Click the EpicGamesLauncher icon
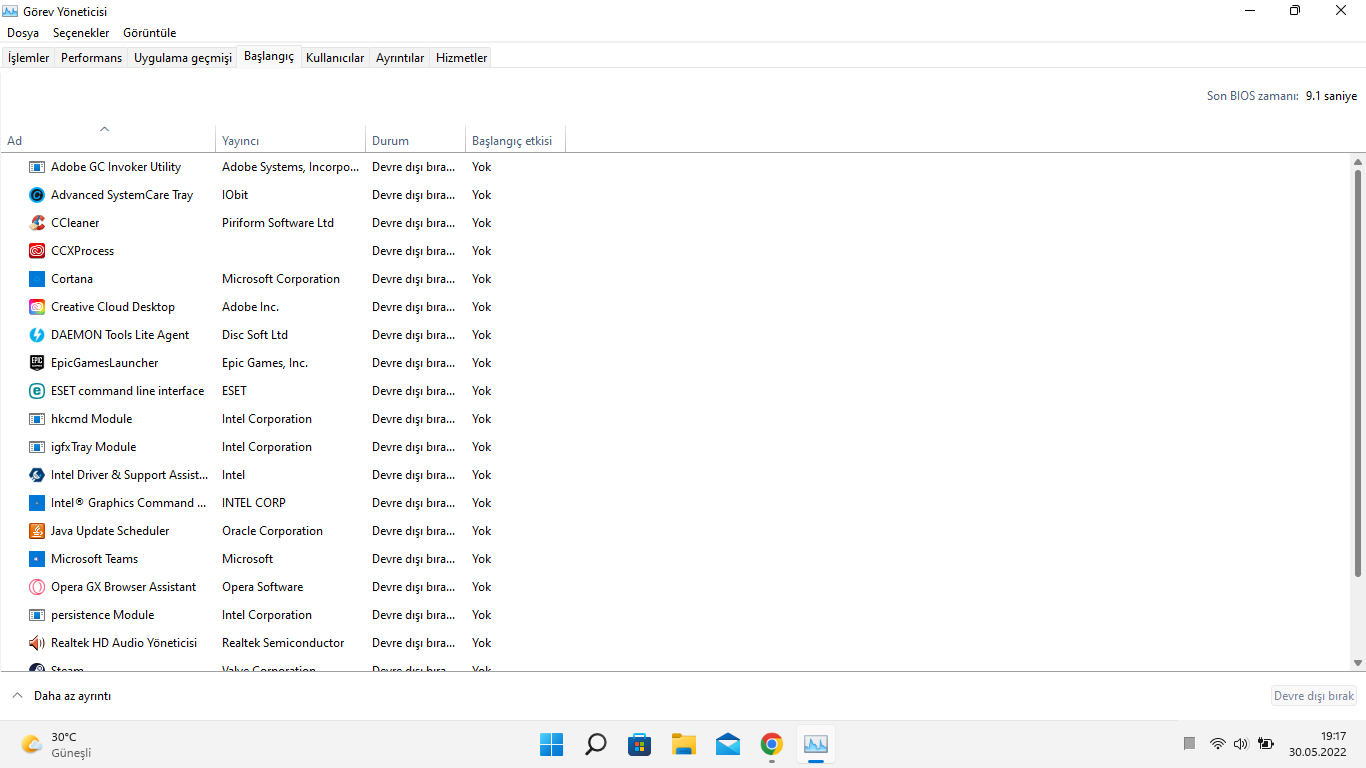The width and height of the screenshot is (1366, 768). 37,363
